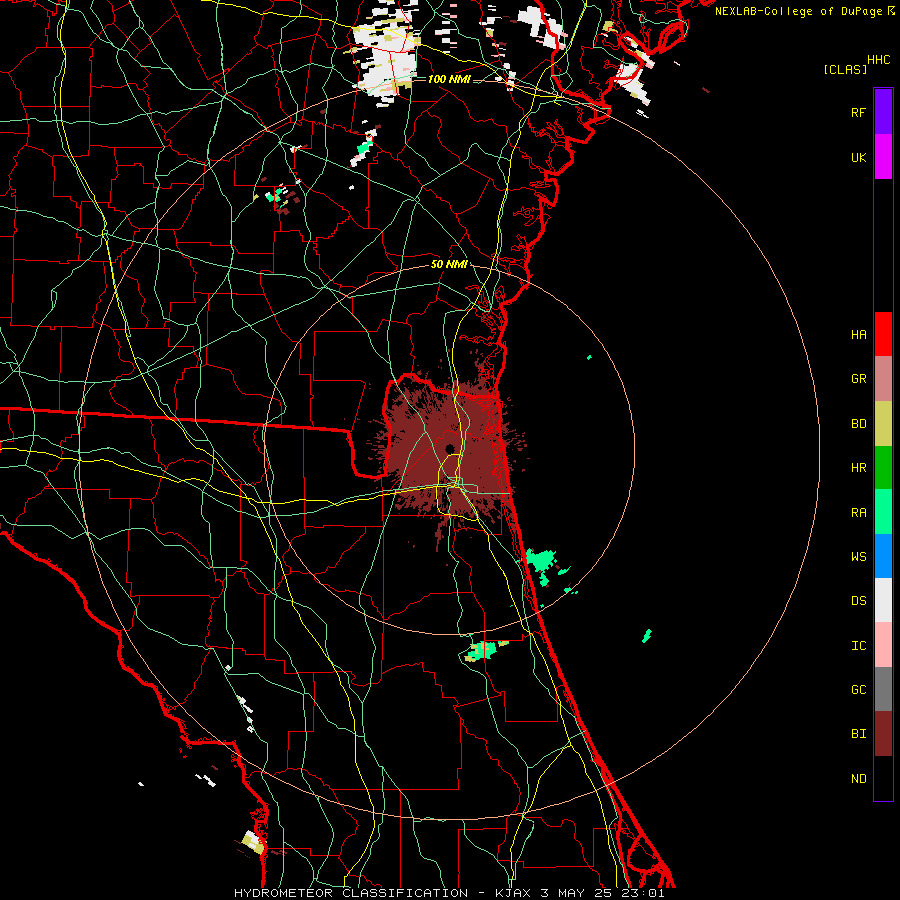
Task: Click the WS legend label
Action: (858, 556)
